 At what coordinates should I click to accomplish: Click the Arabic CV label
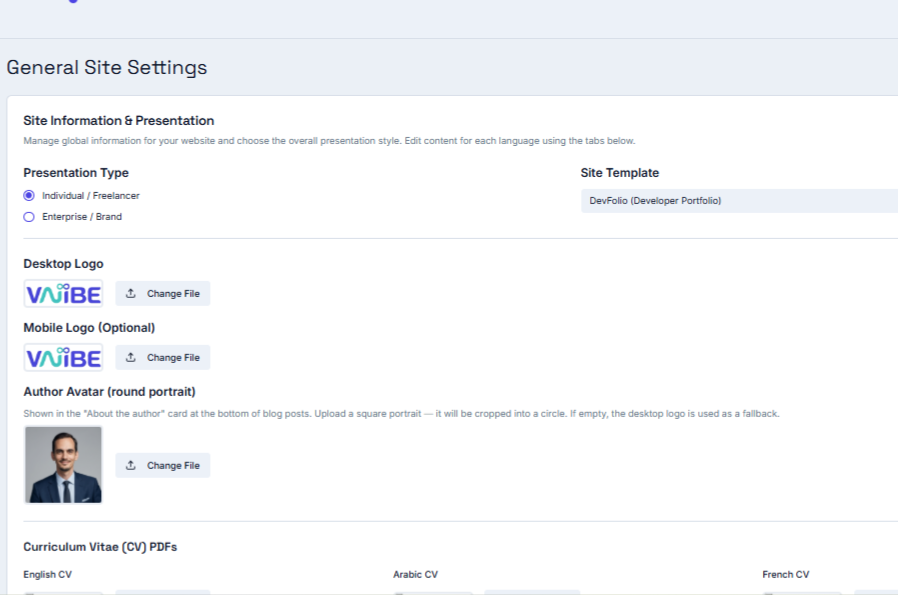pos(415,575)
